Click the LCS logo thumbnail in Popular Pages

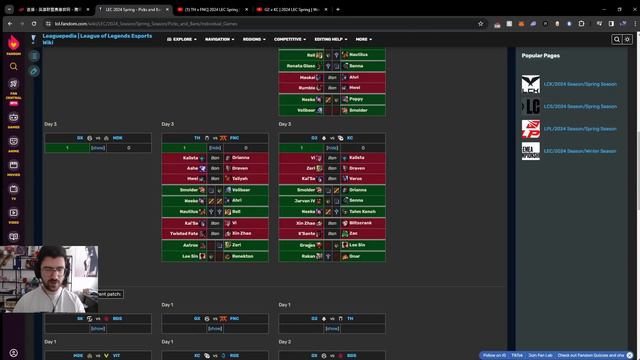(x=531, y=107)
